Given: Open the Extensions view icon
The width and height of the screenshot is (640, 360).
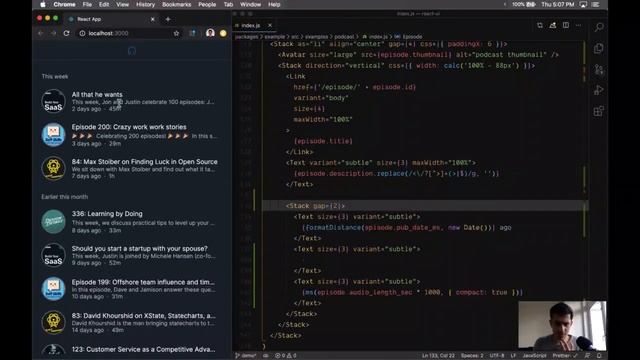Looking at the screenshot, I should click(599, 111).
